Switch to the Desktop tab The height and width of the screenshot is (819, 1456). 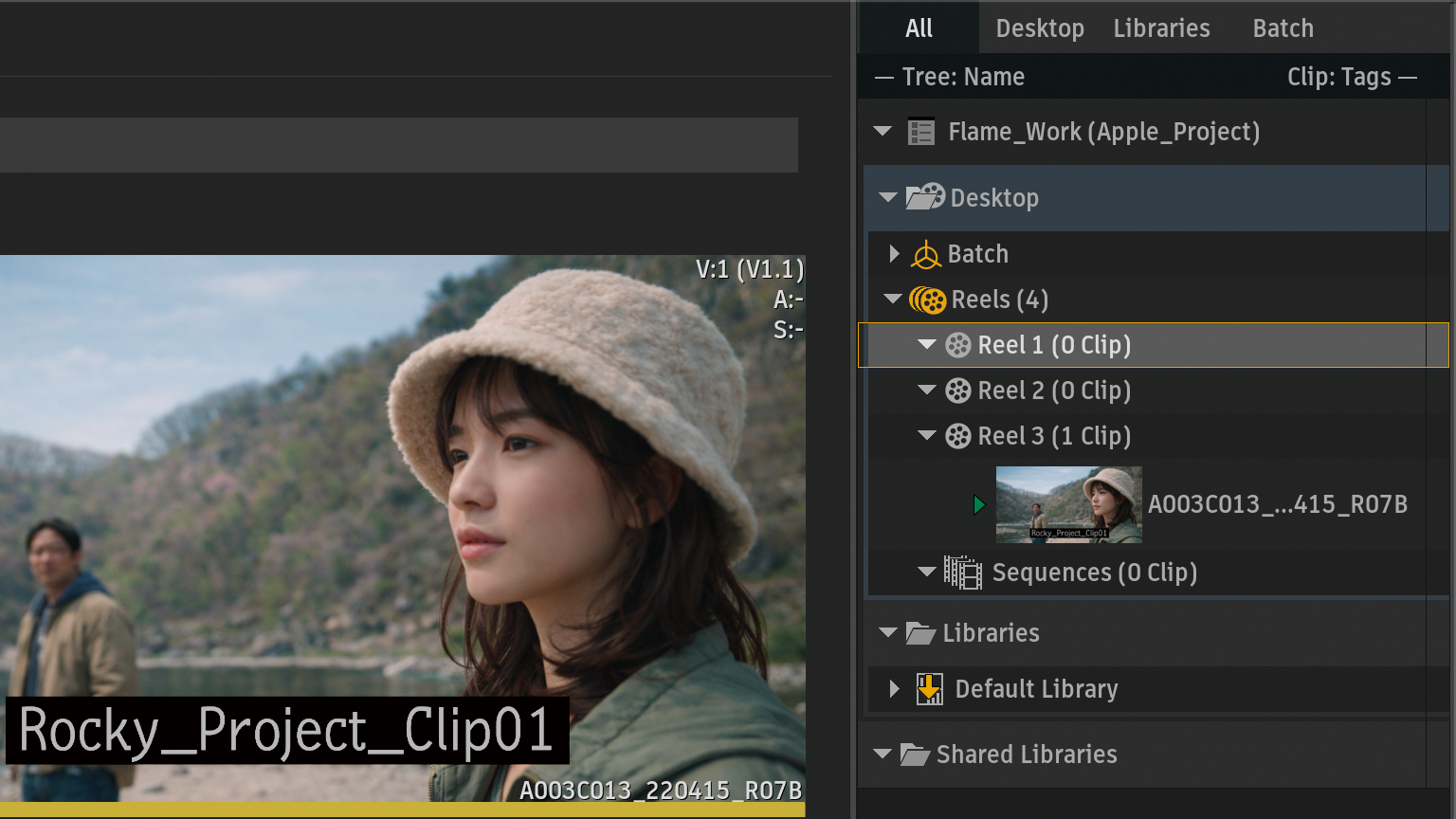1039,28
